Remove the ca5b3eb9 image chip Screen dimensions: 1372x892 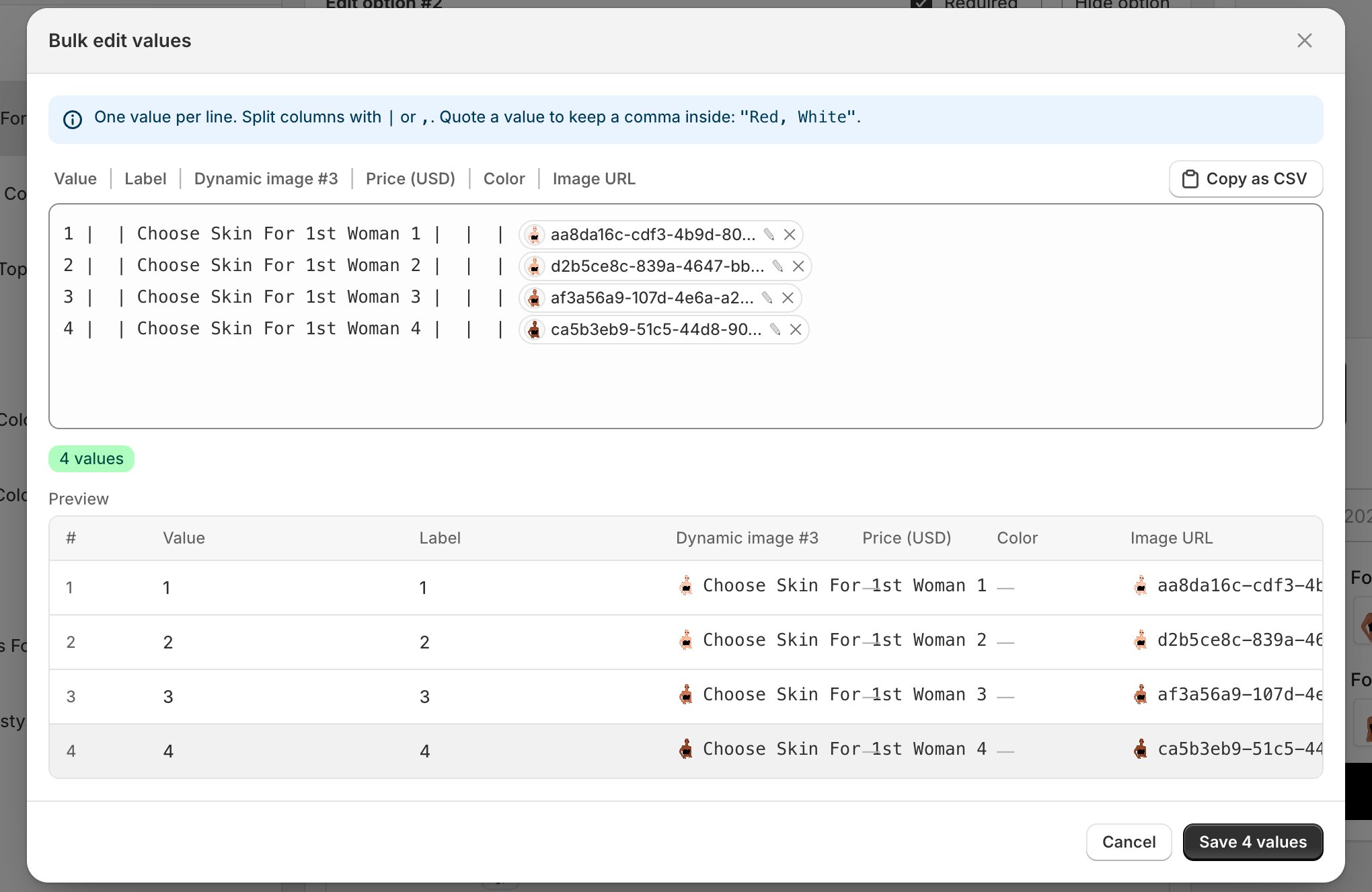(x=796, y=330)
